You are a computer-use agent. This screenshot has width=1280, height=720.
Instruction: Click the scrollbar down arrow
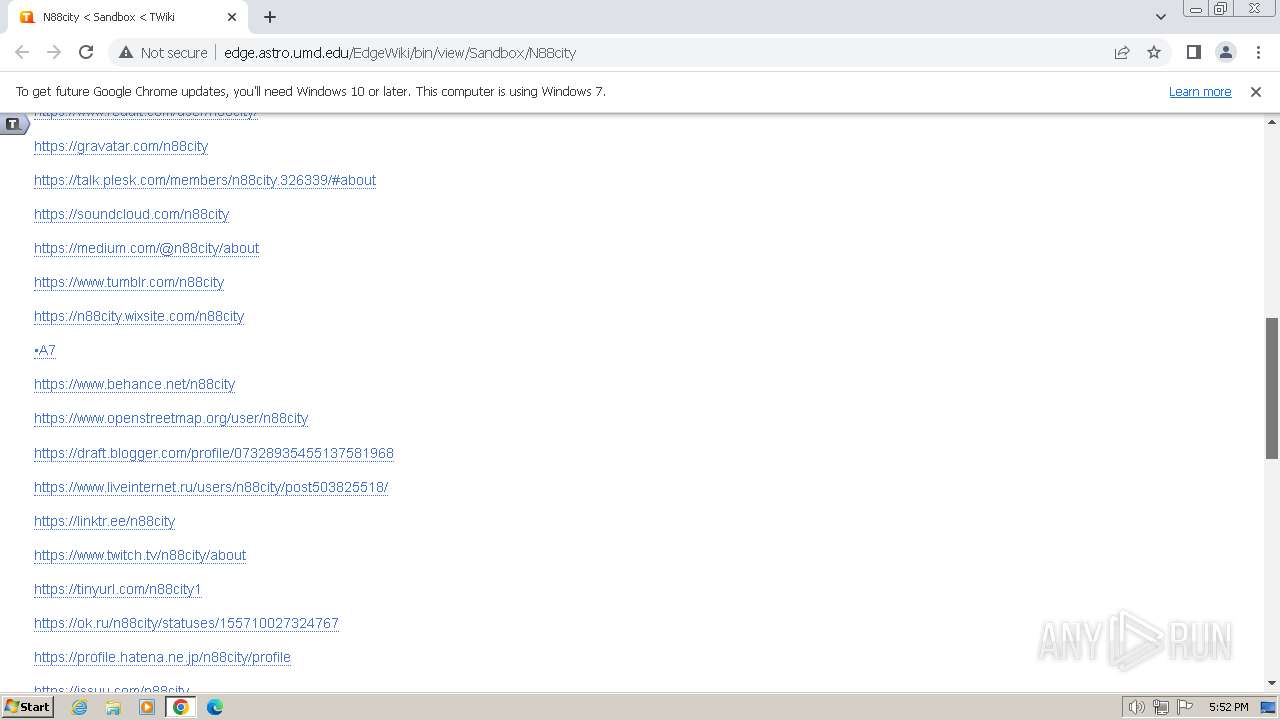point(1272,683)
